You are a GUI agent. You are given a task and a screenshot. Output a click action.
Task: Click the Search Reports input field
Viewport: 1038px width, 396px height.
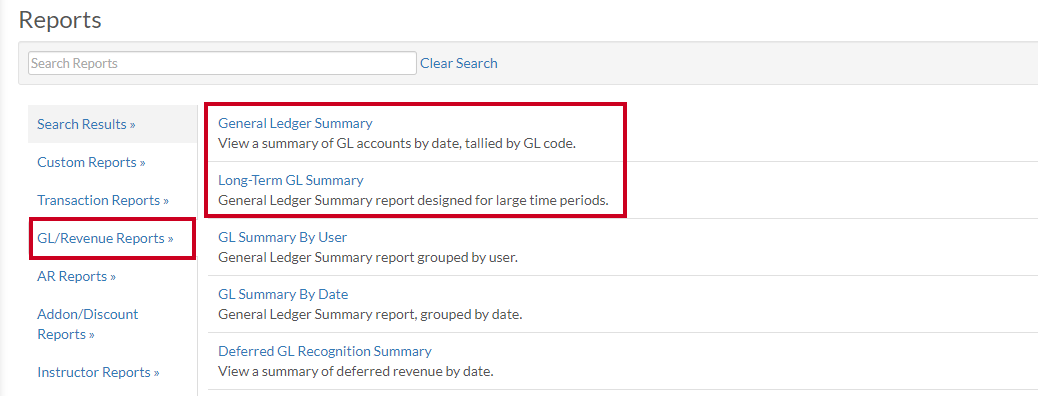(x=222, y=64)
